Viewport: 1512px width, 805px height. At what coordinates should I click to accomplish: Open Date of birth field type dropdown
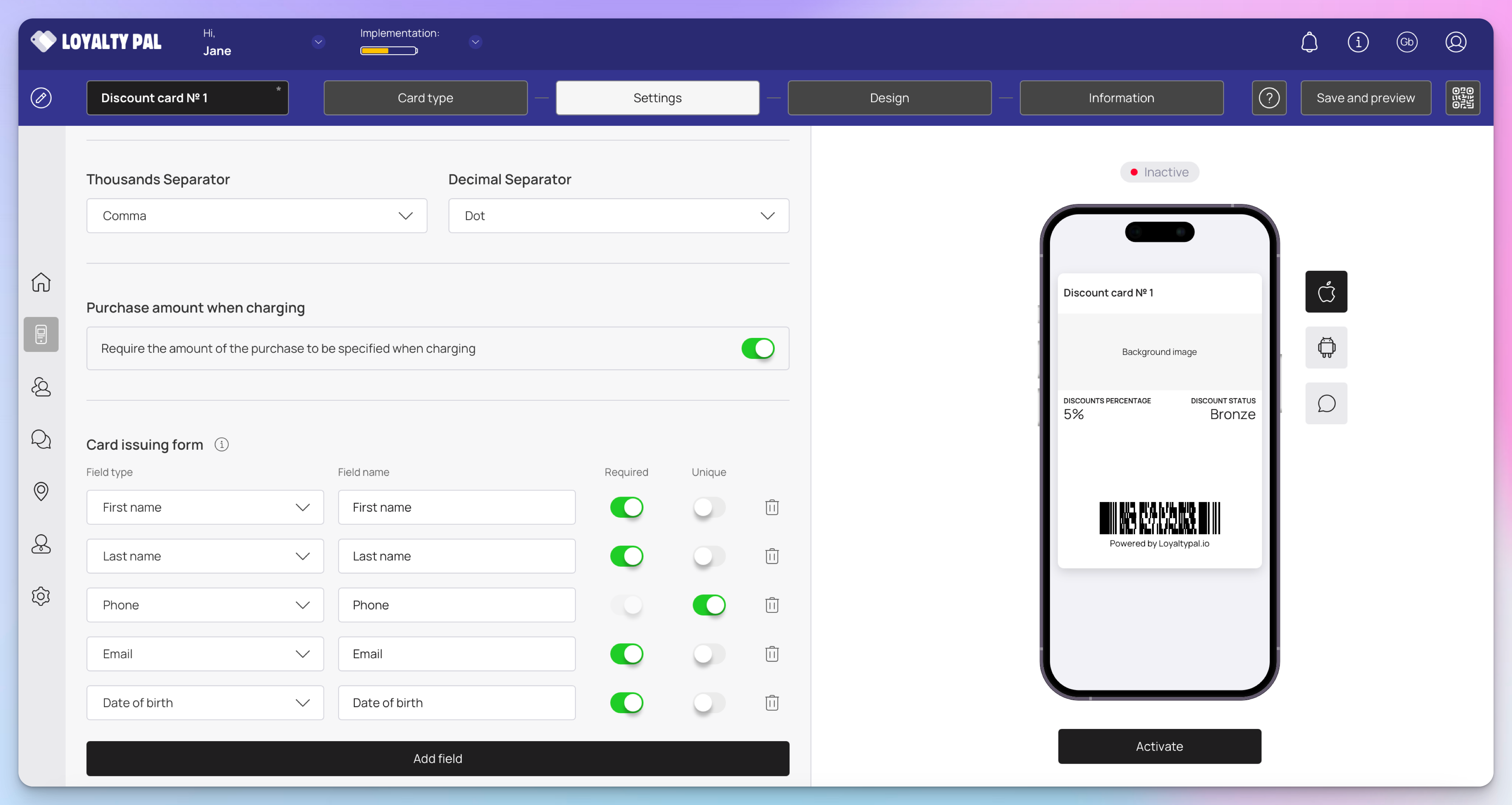[205, 703]
